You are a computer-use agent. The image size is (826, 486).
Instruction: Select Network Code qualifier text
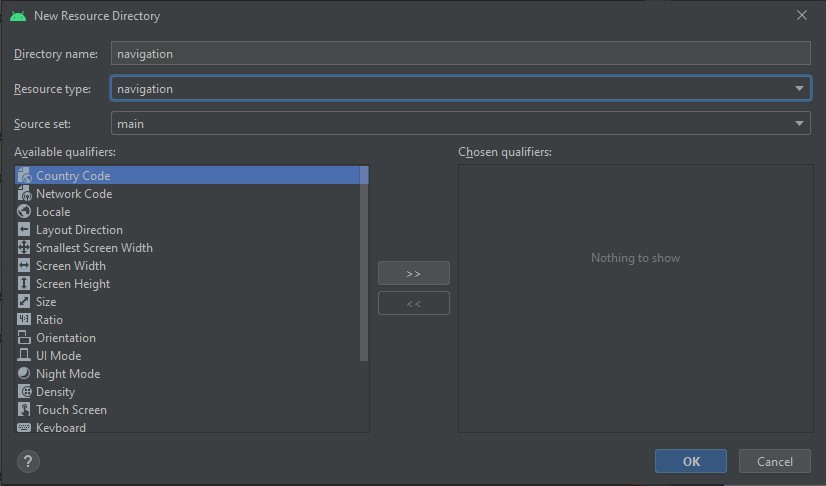pos(74,194)
